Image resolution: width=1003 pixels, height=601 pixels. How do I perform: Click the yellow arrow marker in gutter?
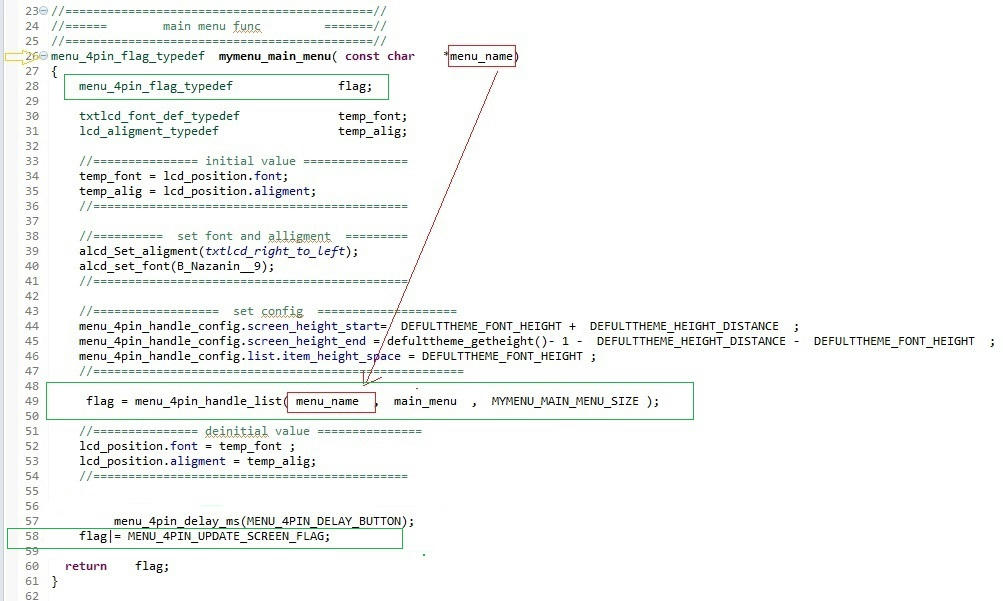(18, 56)
